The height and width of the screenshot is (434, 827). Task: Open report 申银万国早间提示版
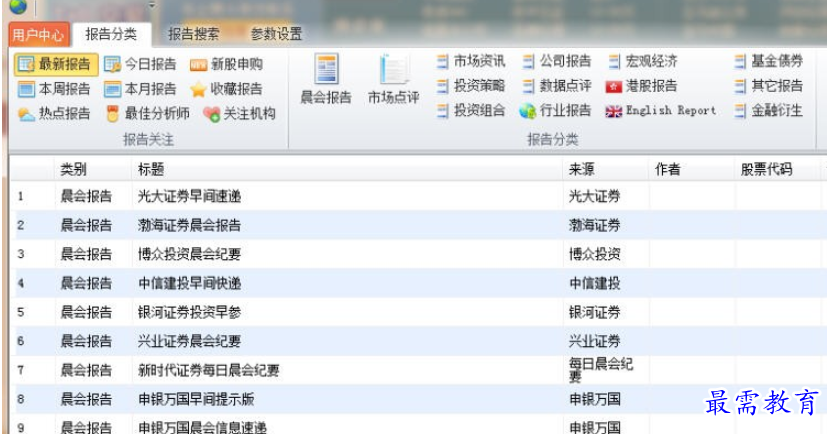pos(196,399)
